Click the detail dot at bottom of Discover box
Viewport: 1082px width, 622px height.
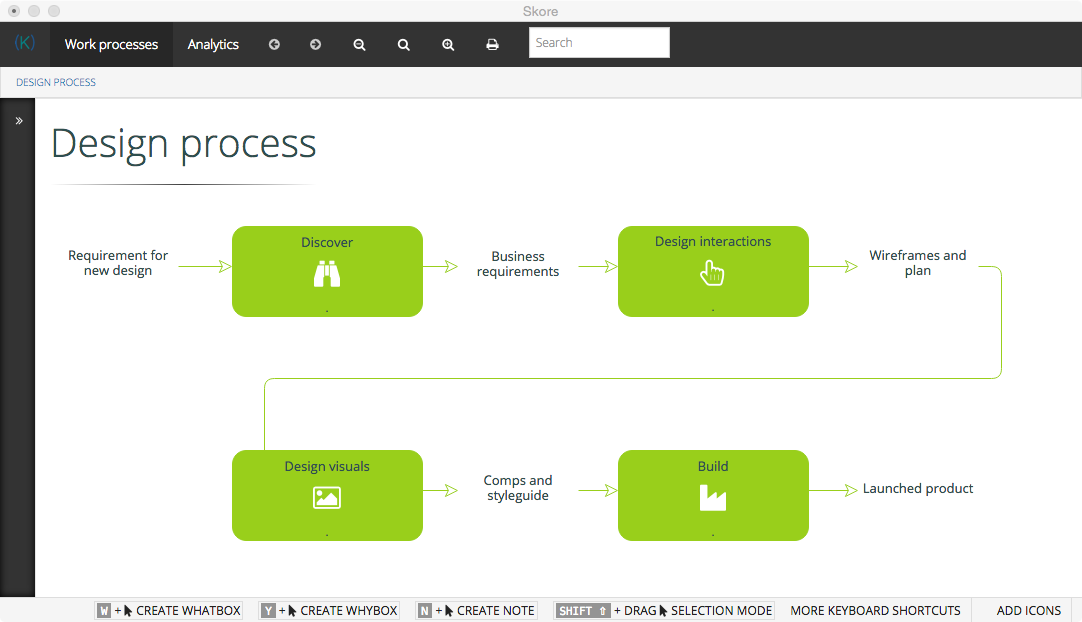tap(326, 311)
